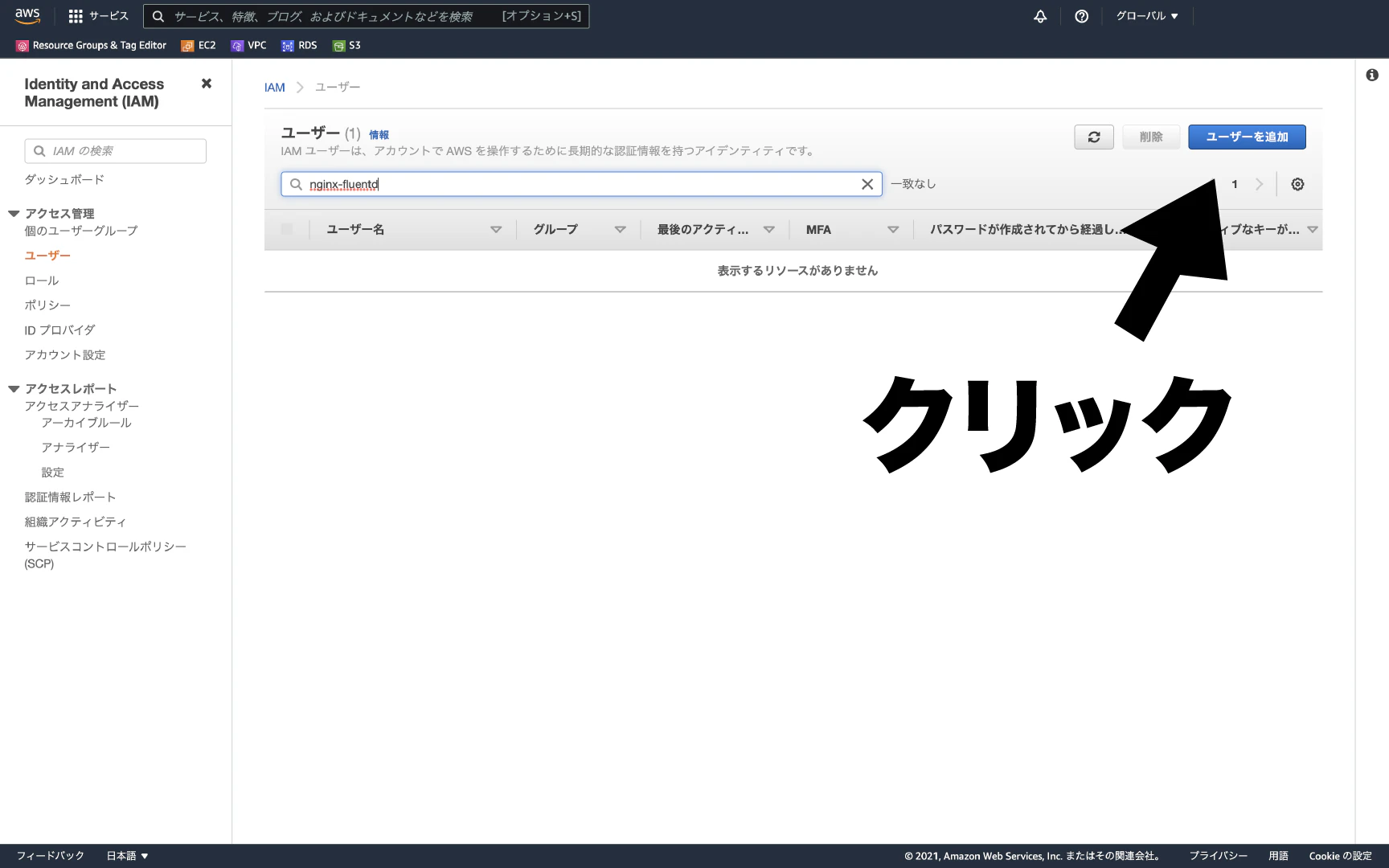Collapse the アクセス管理 section
The height and width of the screenshot is (868, 1389).
point(14,214)
